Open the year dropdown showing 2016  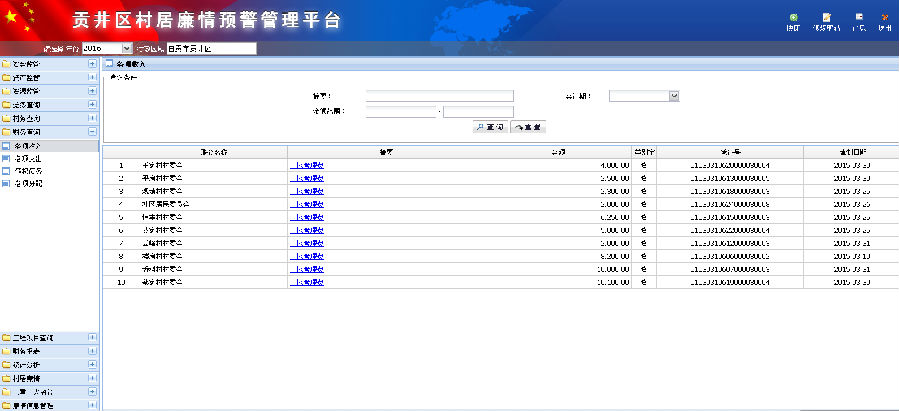click(x=126, y=48)
